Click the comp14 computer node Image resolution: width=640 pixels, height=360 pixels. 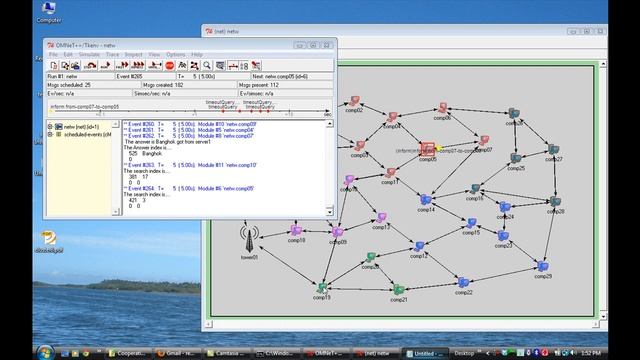pyautogui.click(x=426, y=200)
